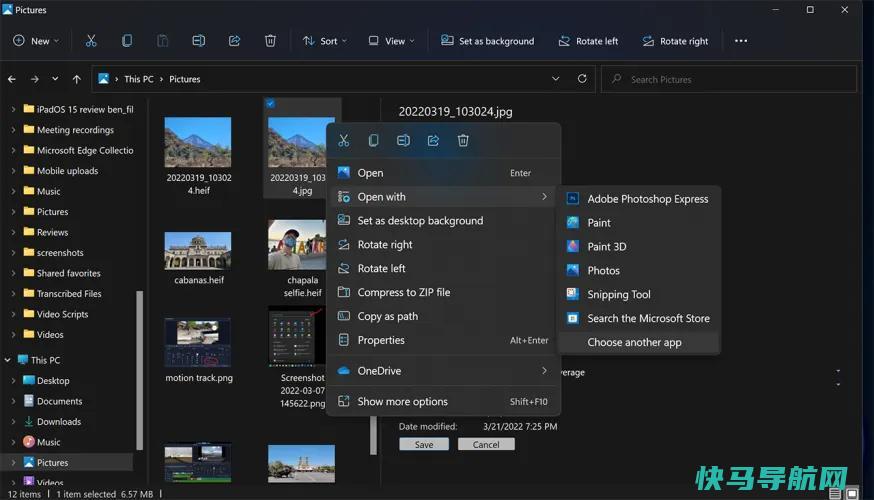Open the screenshots folder in sidebar
The image size is (874, 500).
(x=60, y=253)
